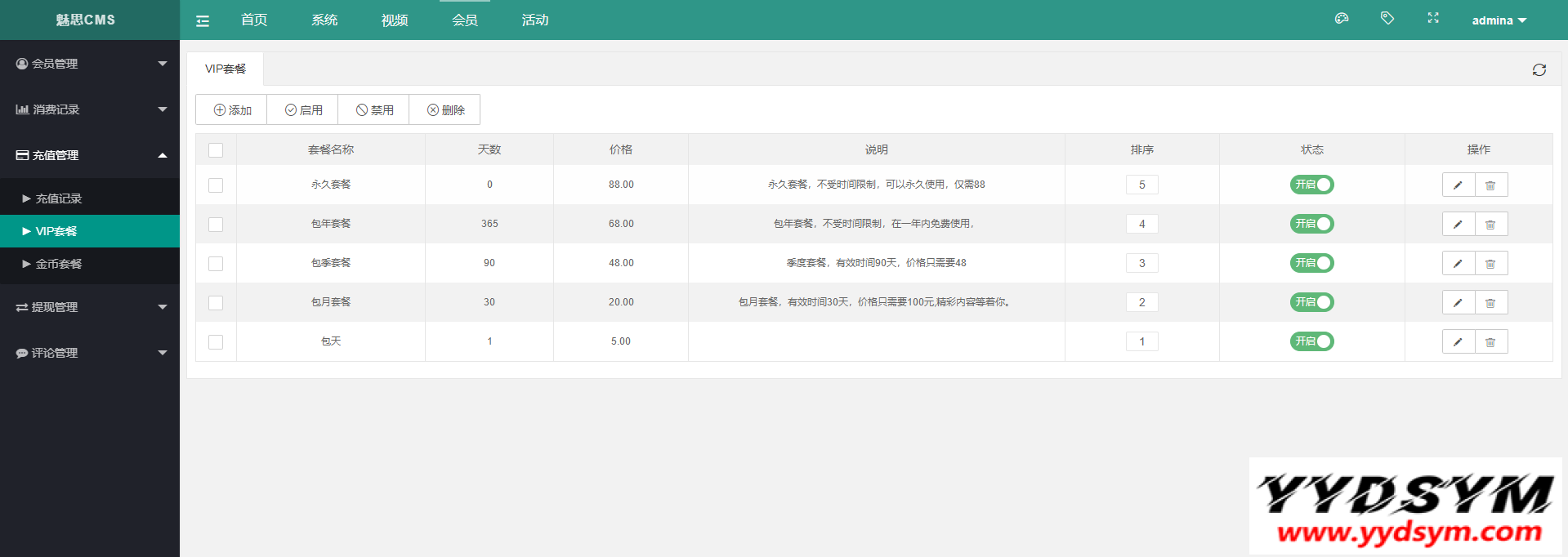Collapse the 充值管理 sidebar section
The image size is (1568, 557).
89,155
